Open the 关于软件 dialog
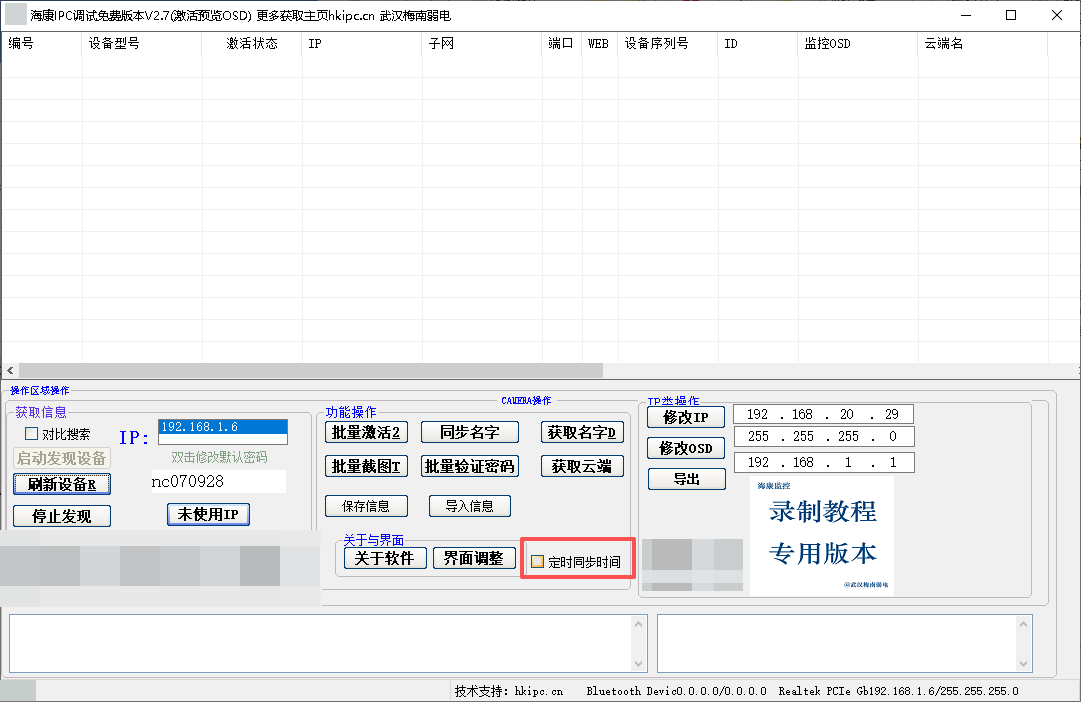 coord(385,558)
